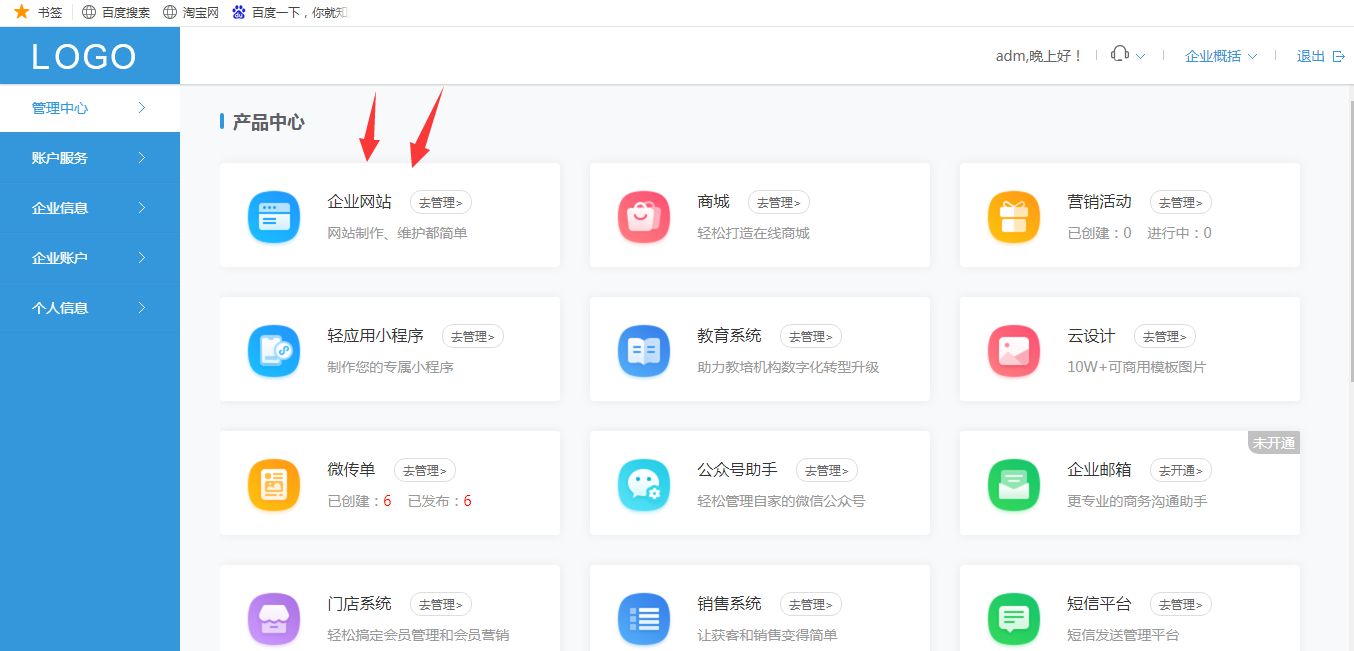Expand the 企业账户 chevron arrow
The height and width of the screenshot is (651, 1354).
142,257
